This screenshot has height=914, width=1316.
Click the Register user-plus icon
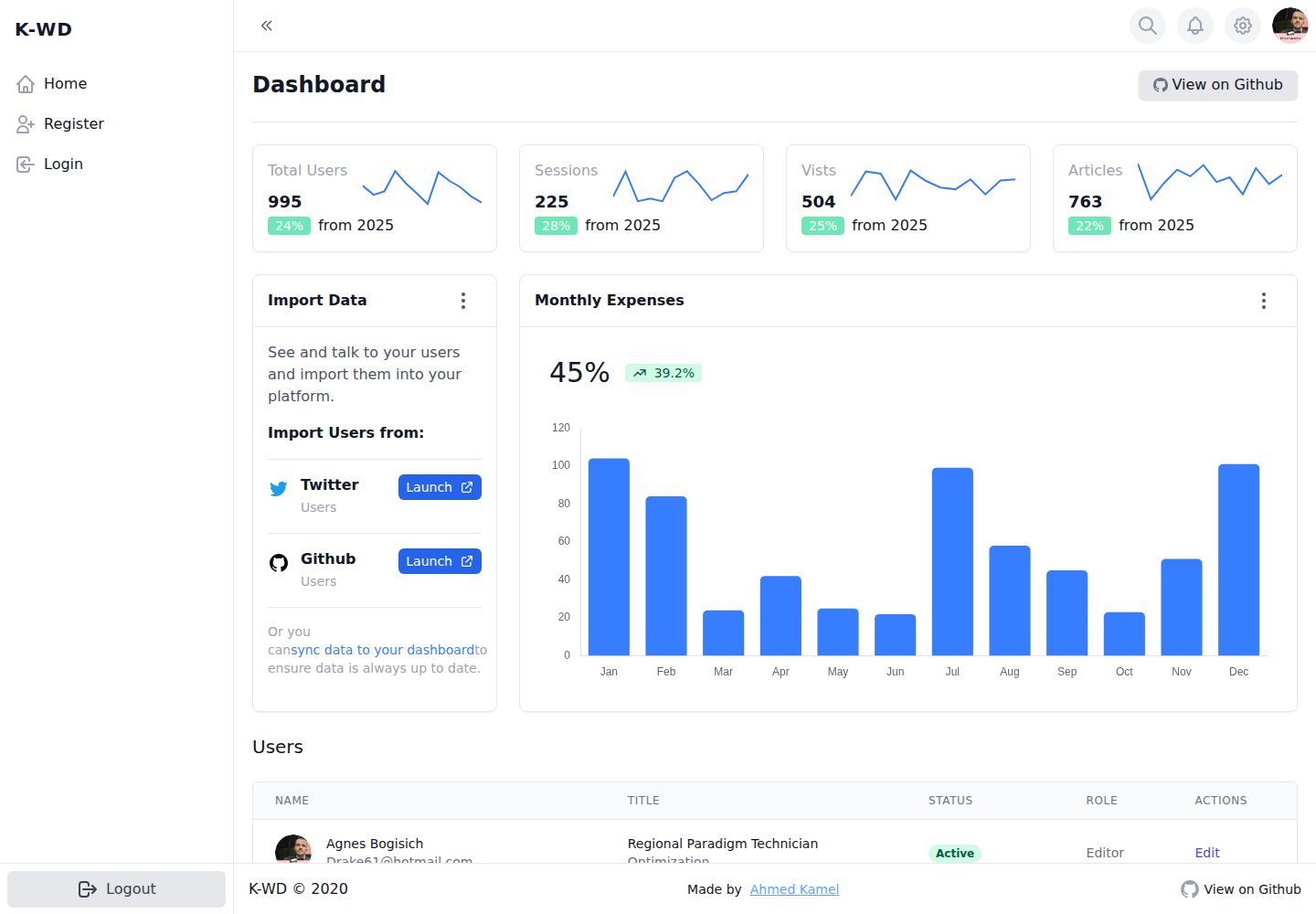pos(26,124)
